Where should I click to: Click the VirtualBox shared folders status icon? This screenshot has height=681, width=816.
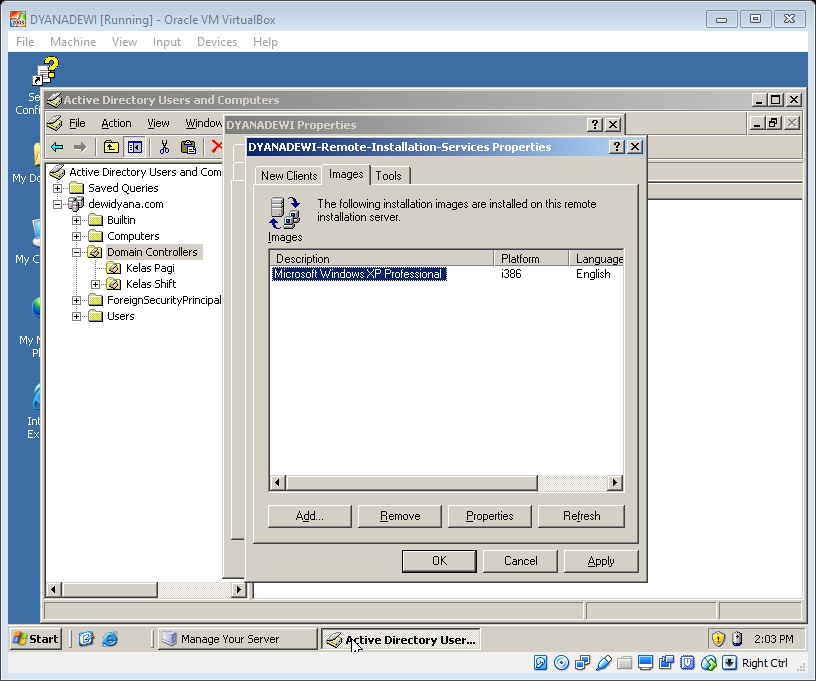pos(624,663)
